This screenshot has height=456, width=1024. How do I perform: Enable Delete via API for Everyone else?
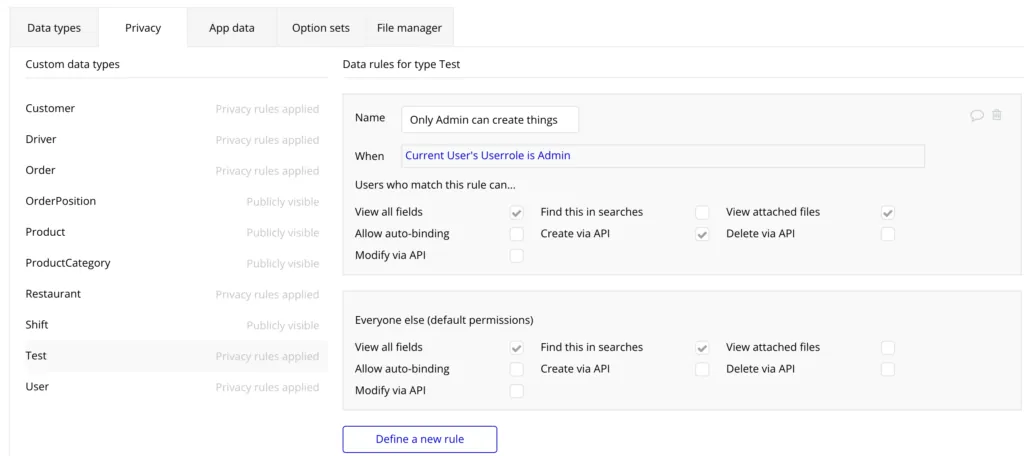click(888, 369)
